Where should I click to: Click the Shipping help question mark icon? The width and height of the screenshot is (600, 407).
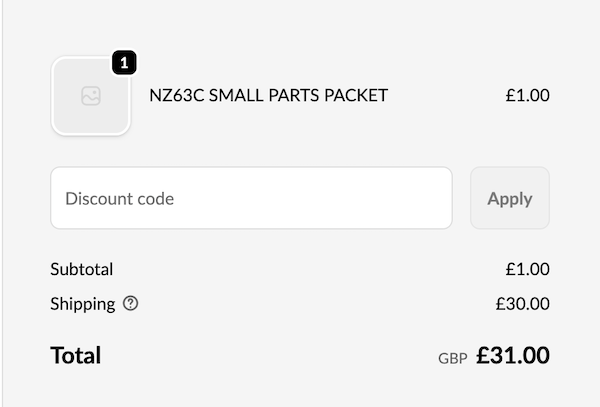130,304
